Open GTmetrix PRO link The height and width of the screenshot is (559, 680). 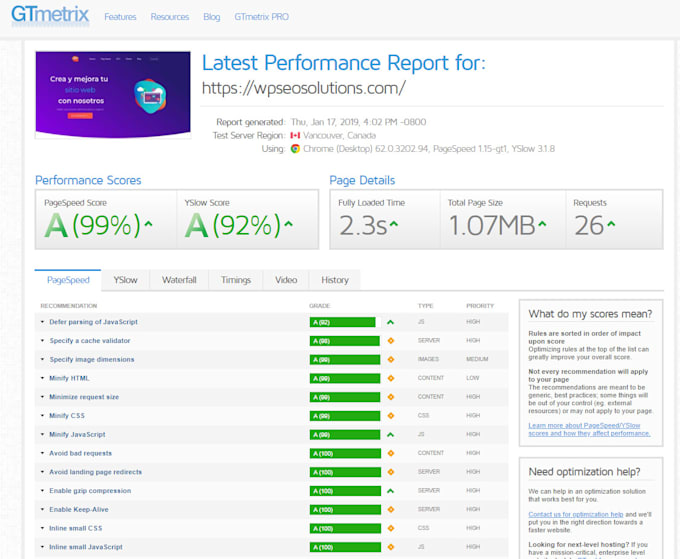262,17
